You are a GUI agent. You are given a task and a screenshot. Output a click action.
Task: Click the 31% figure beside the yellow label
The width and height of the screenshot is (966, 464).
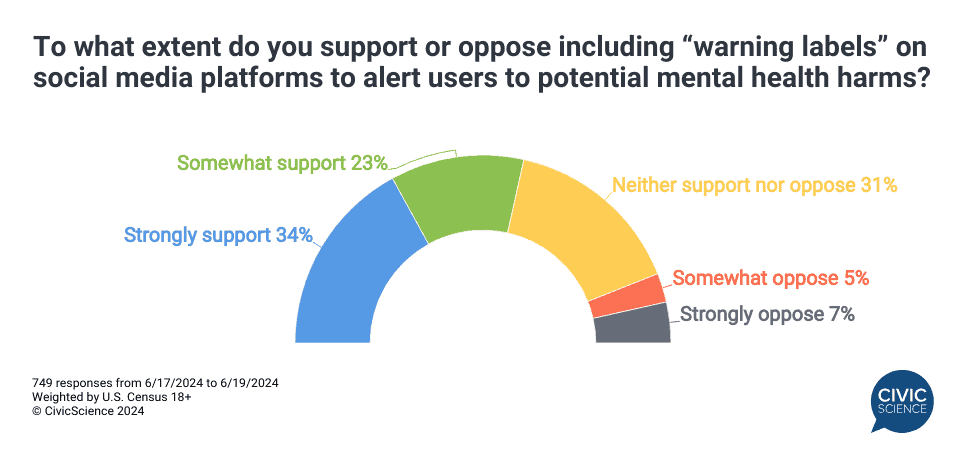[x=878, y=185]
